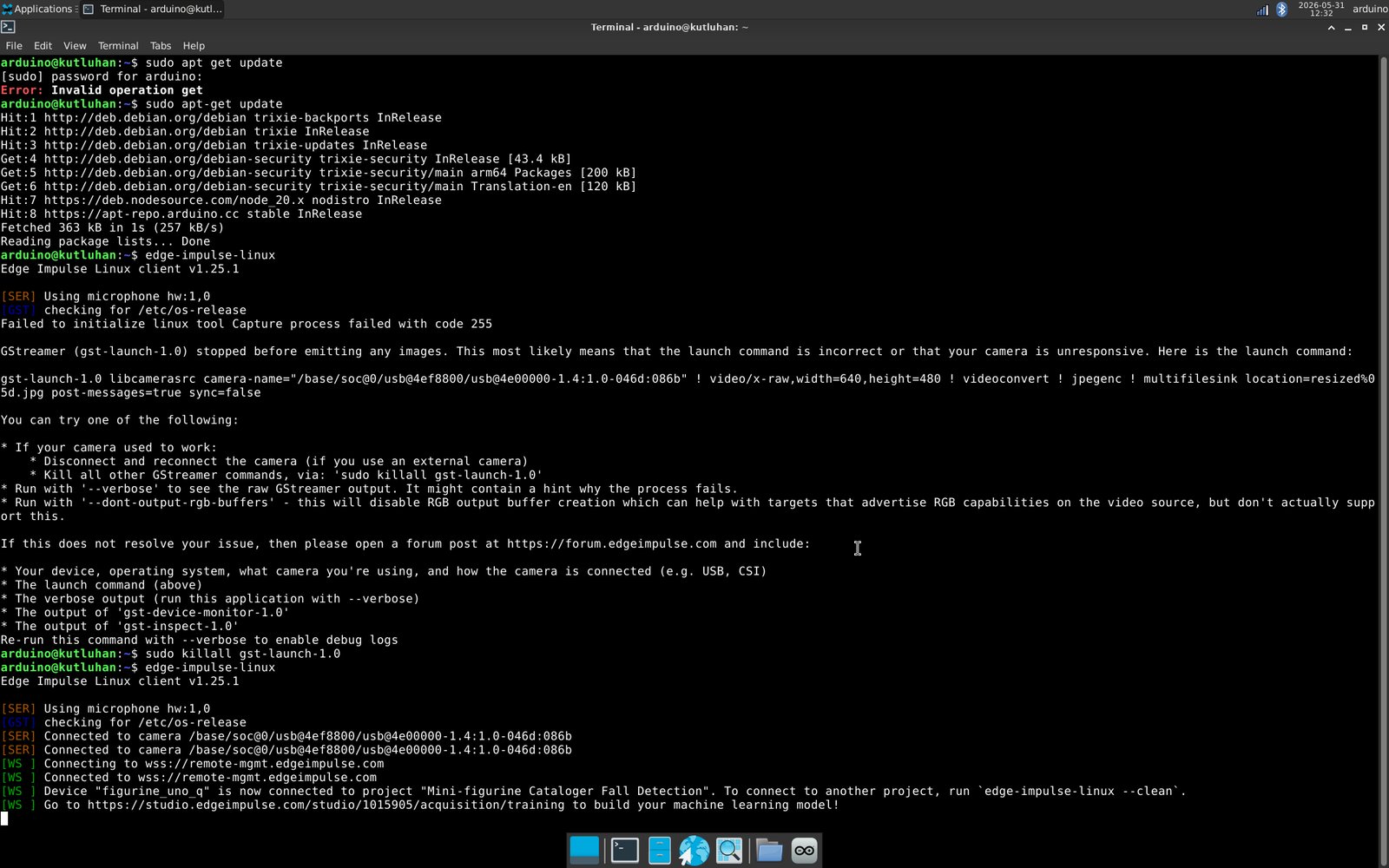The width and height of the screenshot is (1389, 868).
Task: Click the 'Disconnect and reconnect the camera' bullet
Action: 279,462
